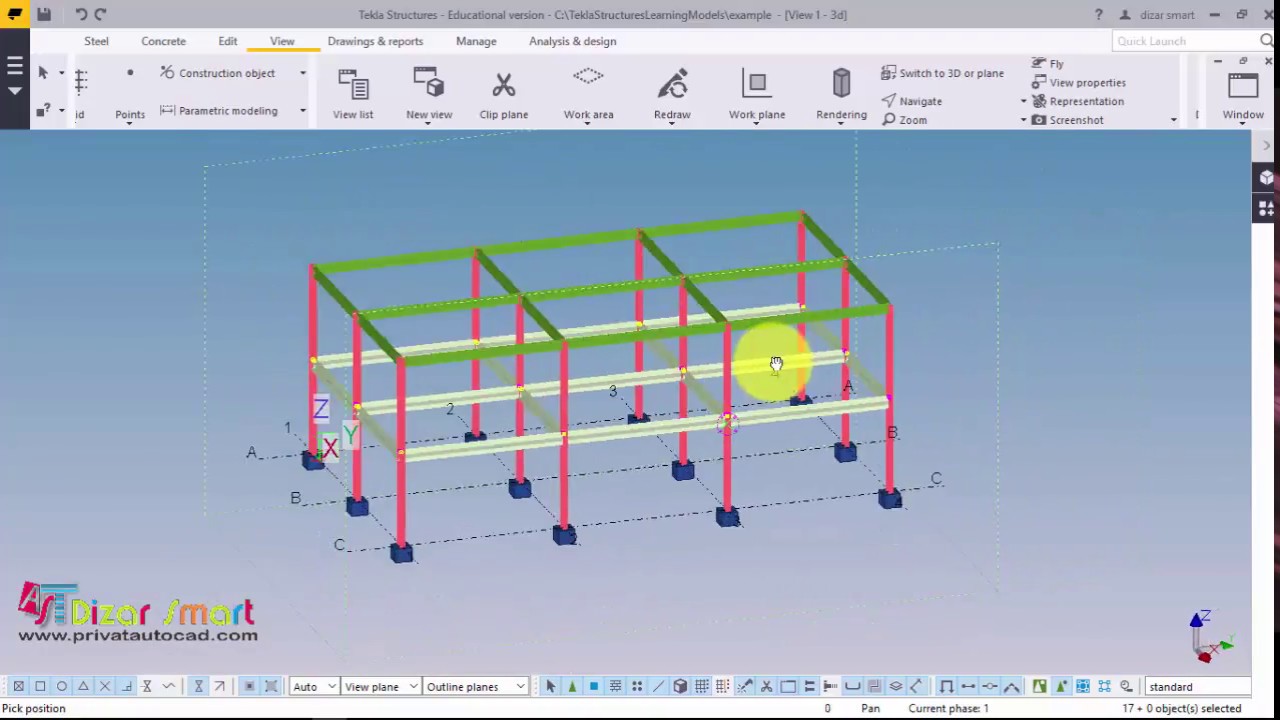Viewport: 1280px width, 720px height.
Task: Click the Screenshot button
Action: click(x=1068, y=120)
